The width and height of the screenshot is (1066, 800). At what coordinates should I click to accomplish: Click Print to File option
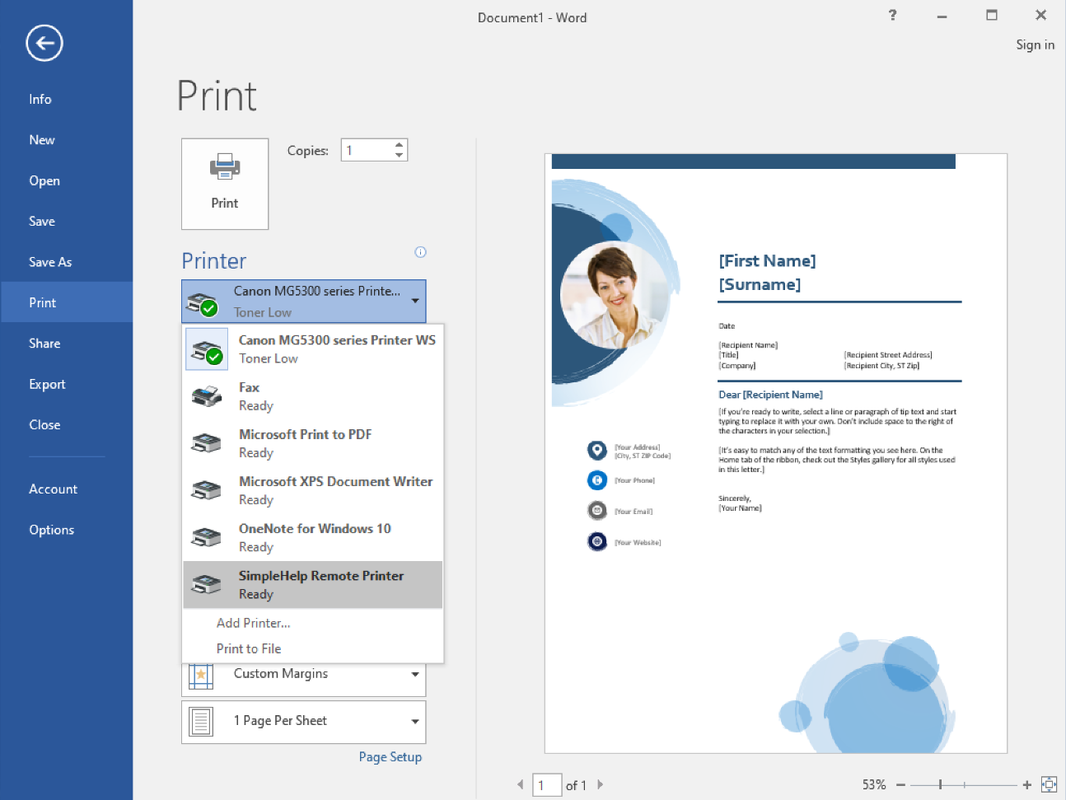click(x=248, y=649)
